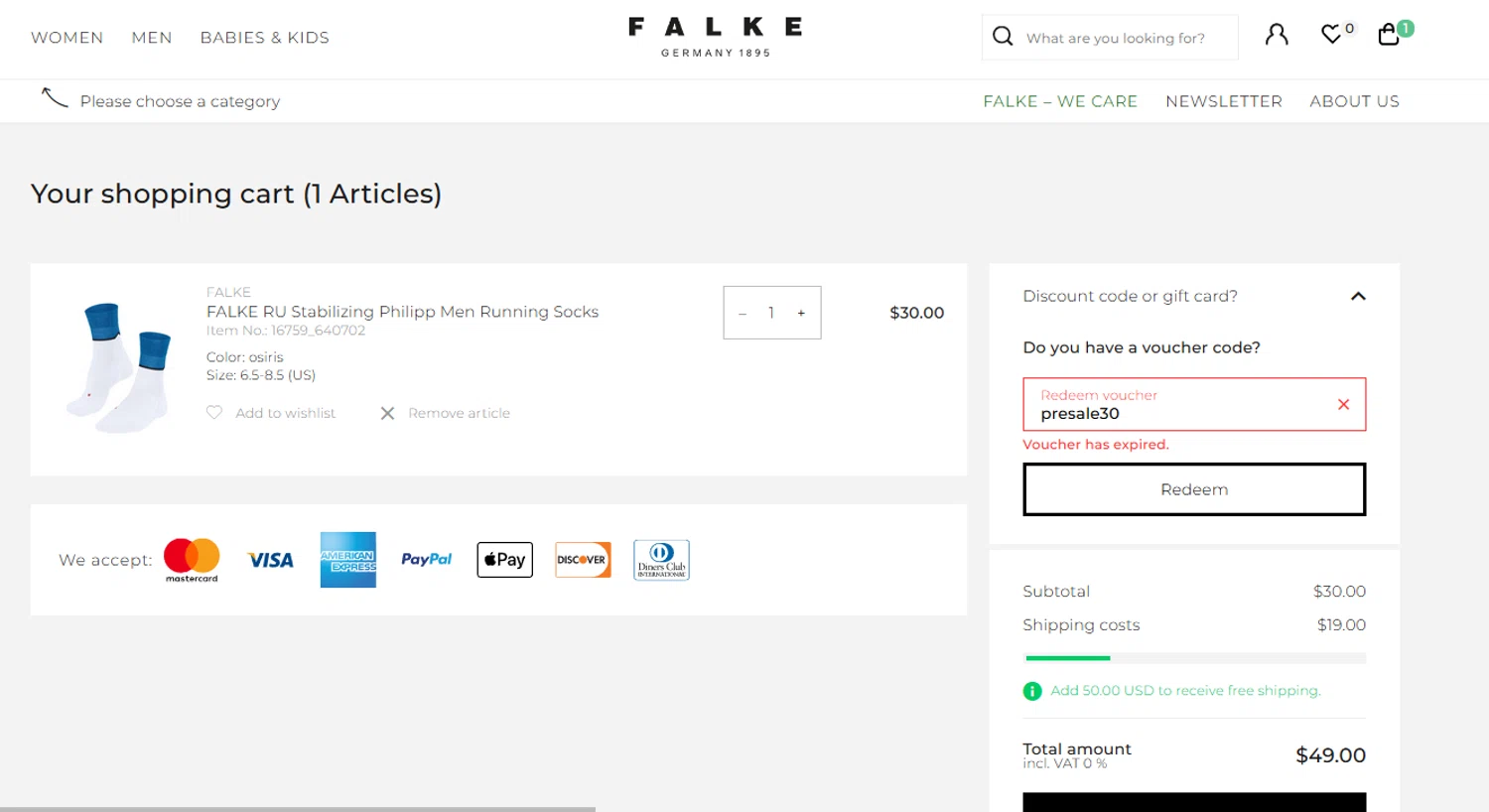Click the Redeem voucher button
This screenshot has height=812, width=1489.
(1194, 489)
